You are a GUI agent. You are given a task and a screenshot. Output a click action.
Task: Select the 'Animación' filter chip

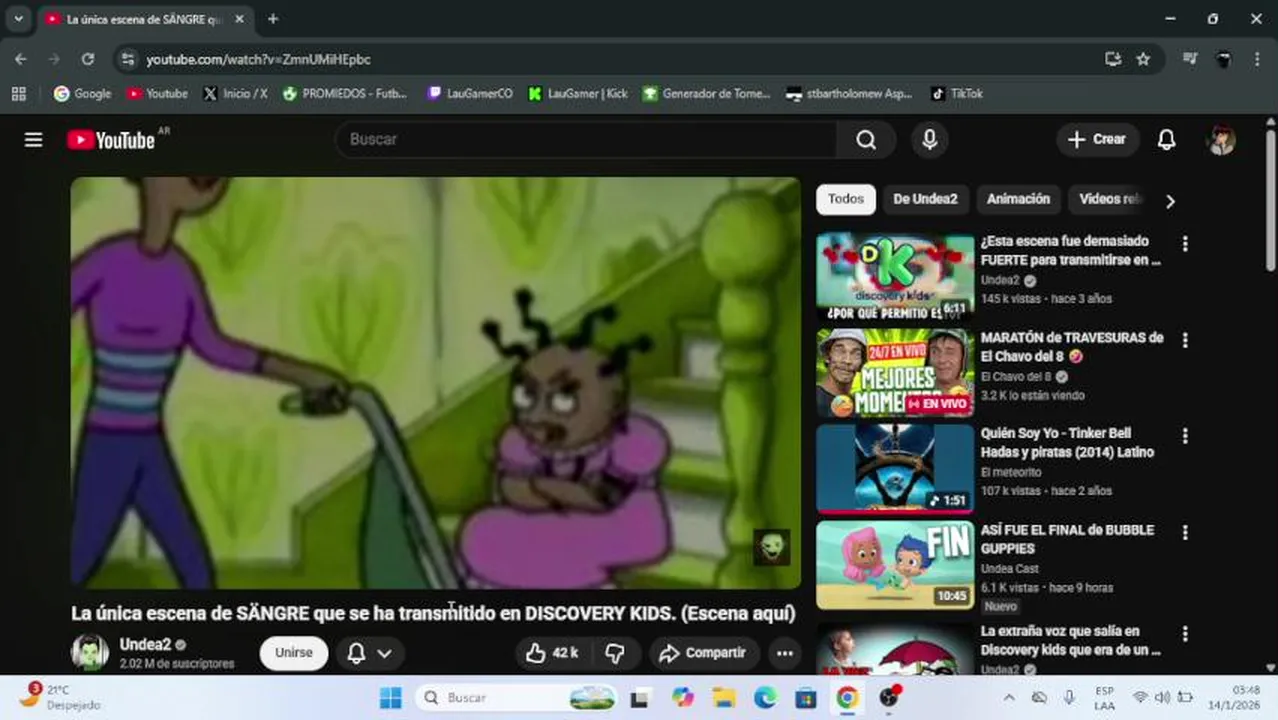pos(1018,199)
